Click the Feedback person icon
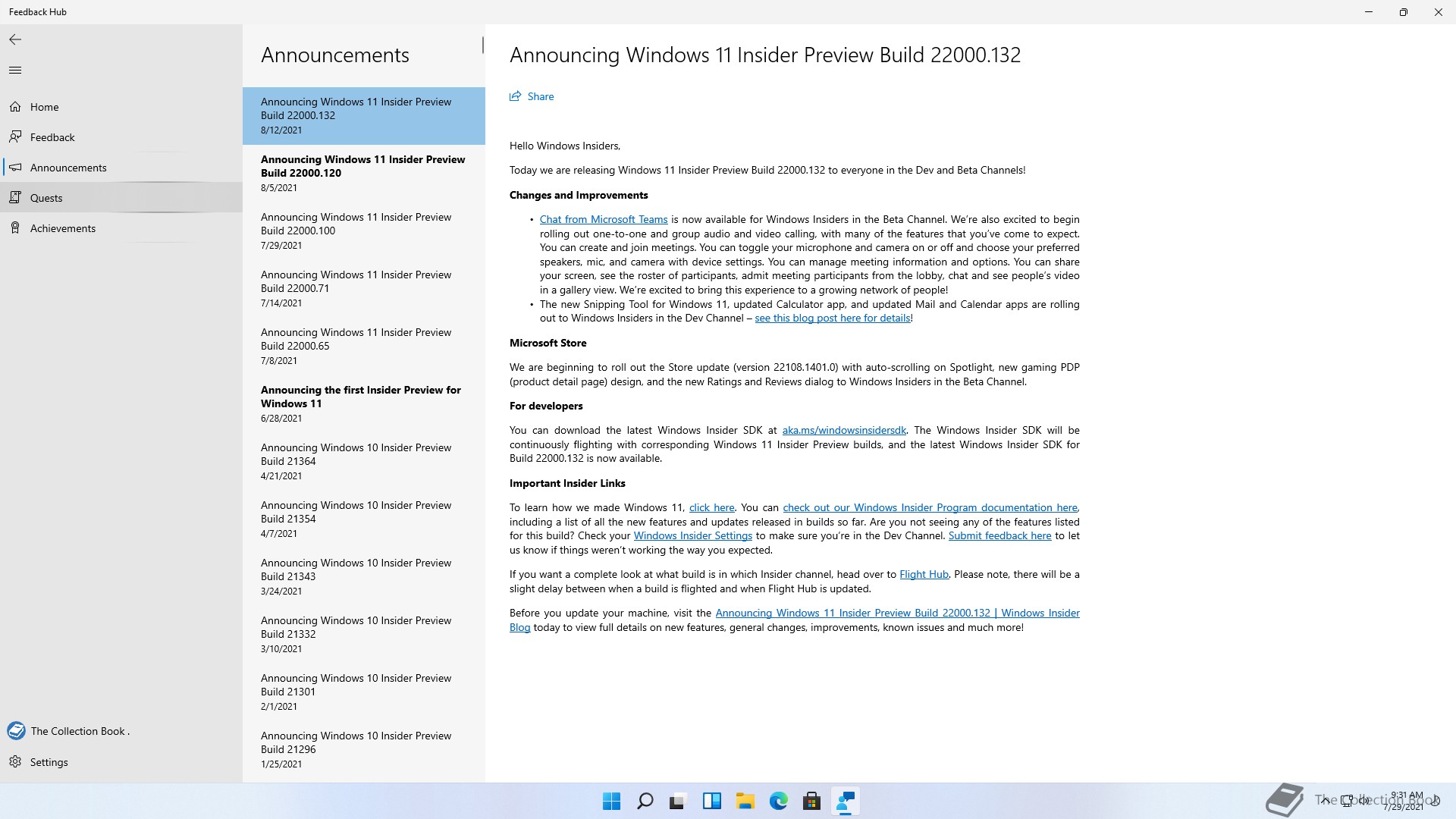The width and height of the screenshot is (1456, 819). (15, 136)
